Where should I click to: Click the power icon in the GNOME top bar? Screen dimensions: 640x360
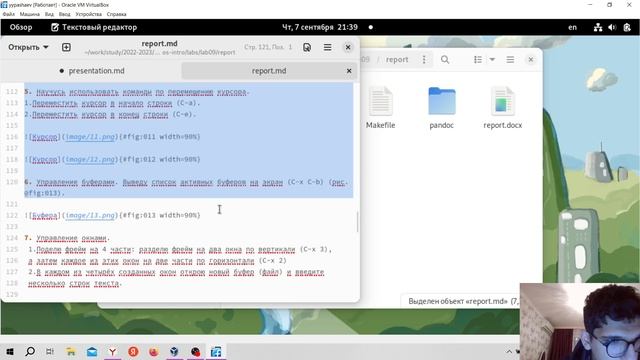627,27
